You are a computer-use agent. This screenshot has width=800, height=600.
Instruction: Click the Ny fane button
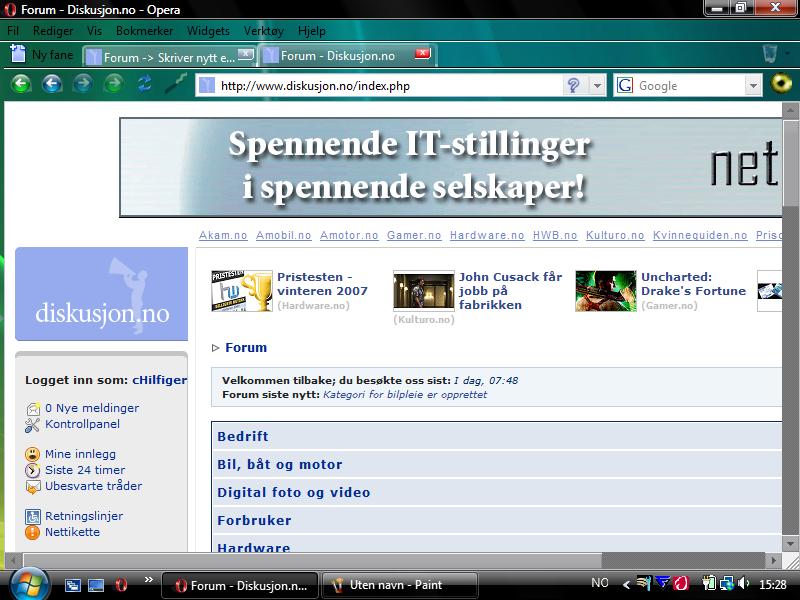pos(42,54)
